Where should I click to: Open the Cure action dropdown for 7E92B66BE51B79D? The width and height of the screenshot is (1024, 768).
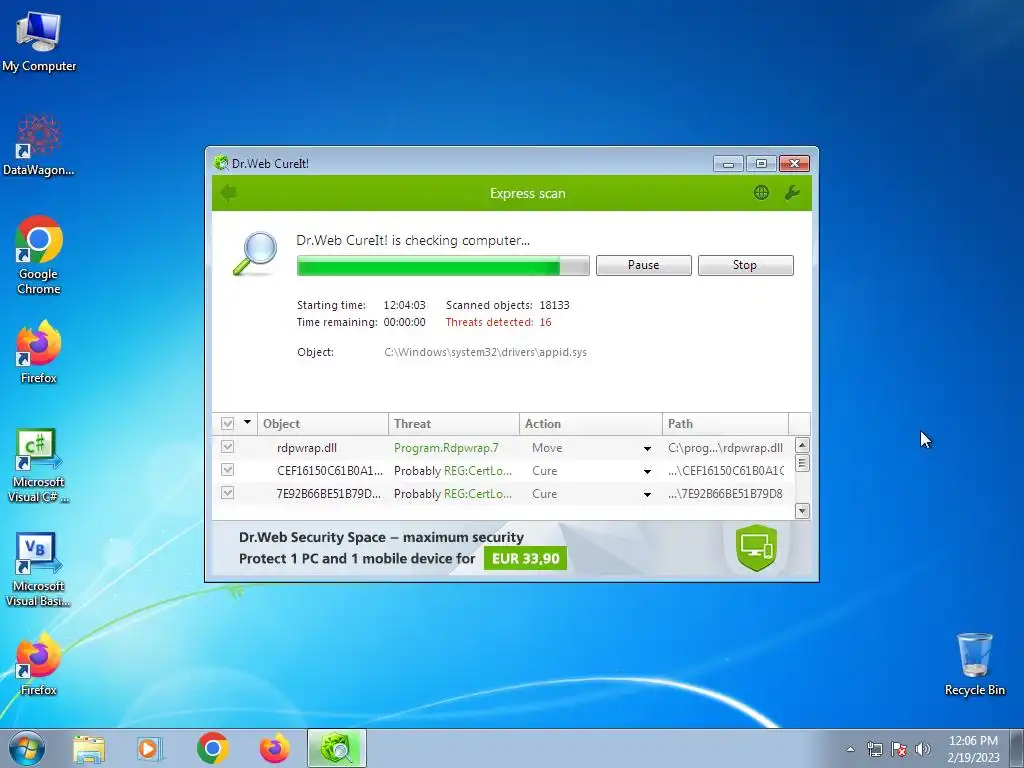tap(647, 494)
